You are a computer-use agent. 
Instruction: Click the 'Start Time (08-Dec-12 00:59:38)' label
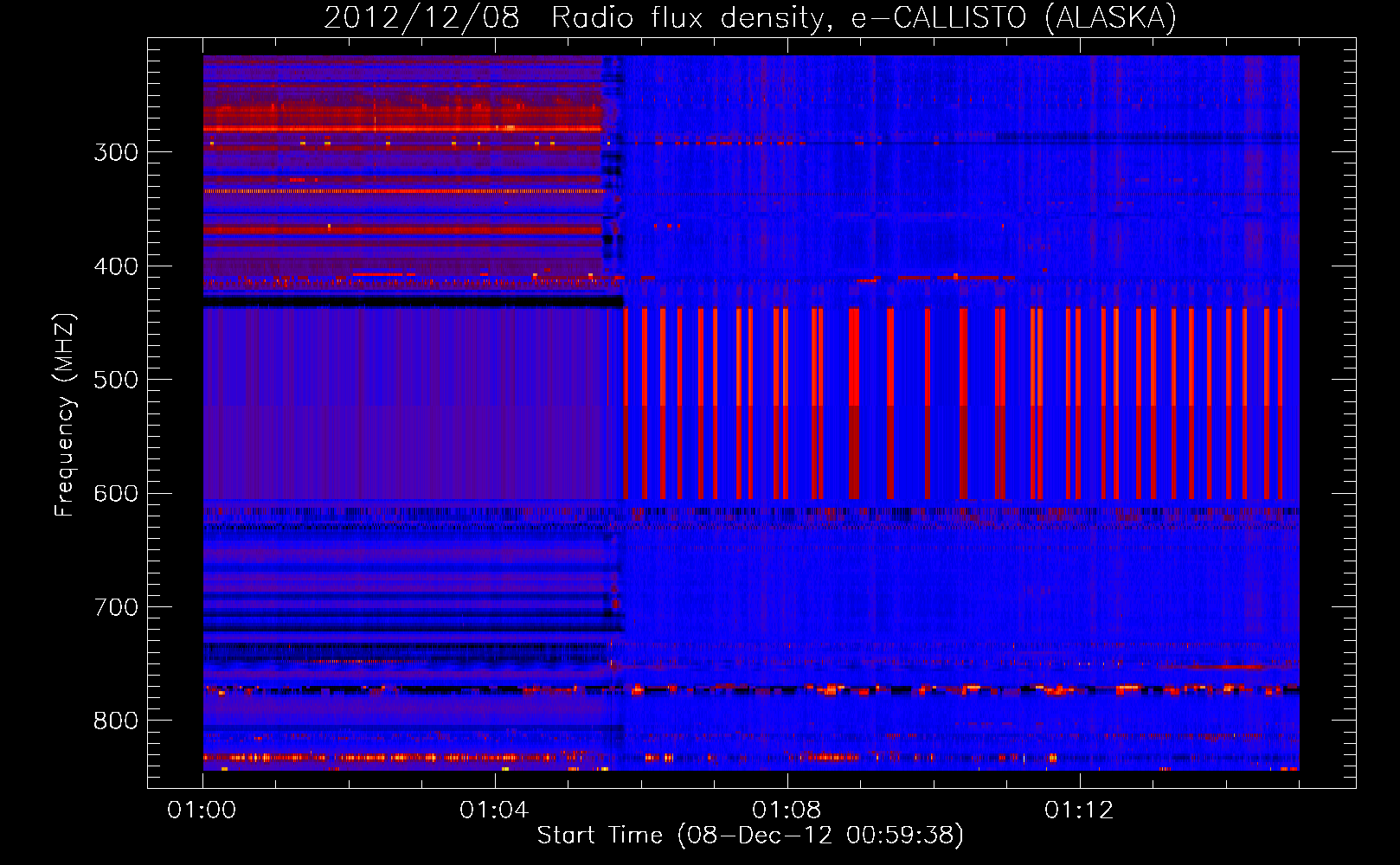click(x=750, y=836)
